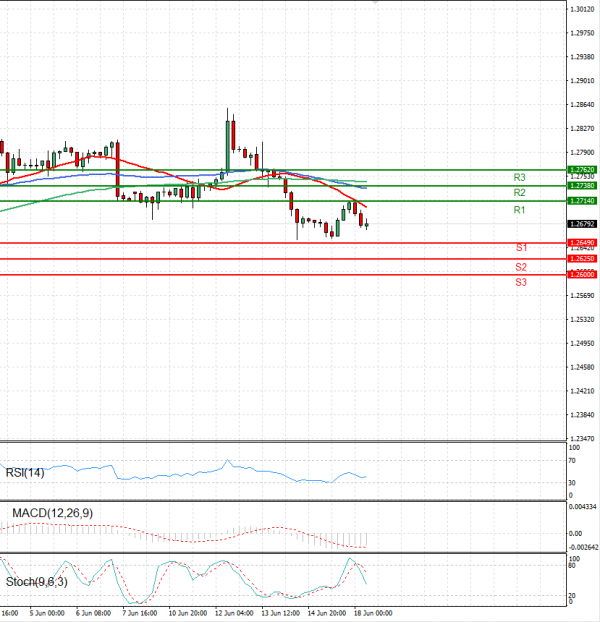The height and width of the screenshot is (622, 600).
Task: Select the Stoch(9,6,3) indicator title
Action: [38, 581]
